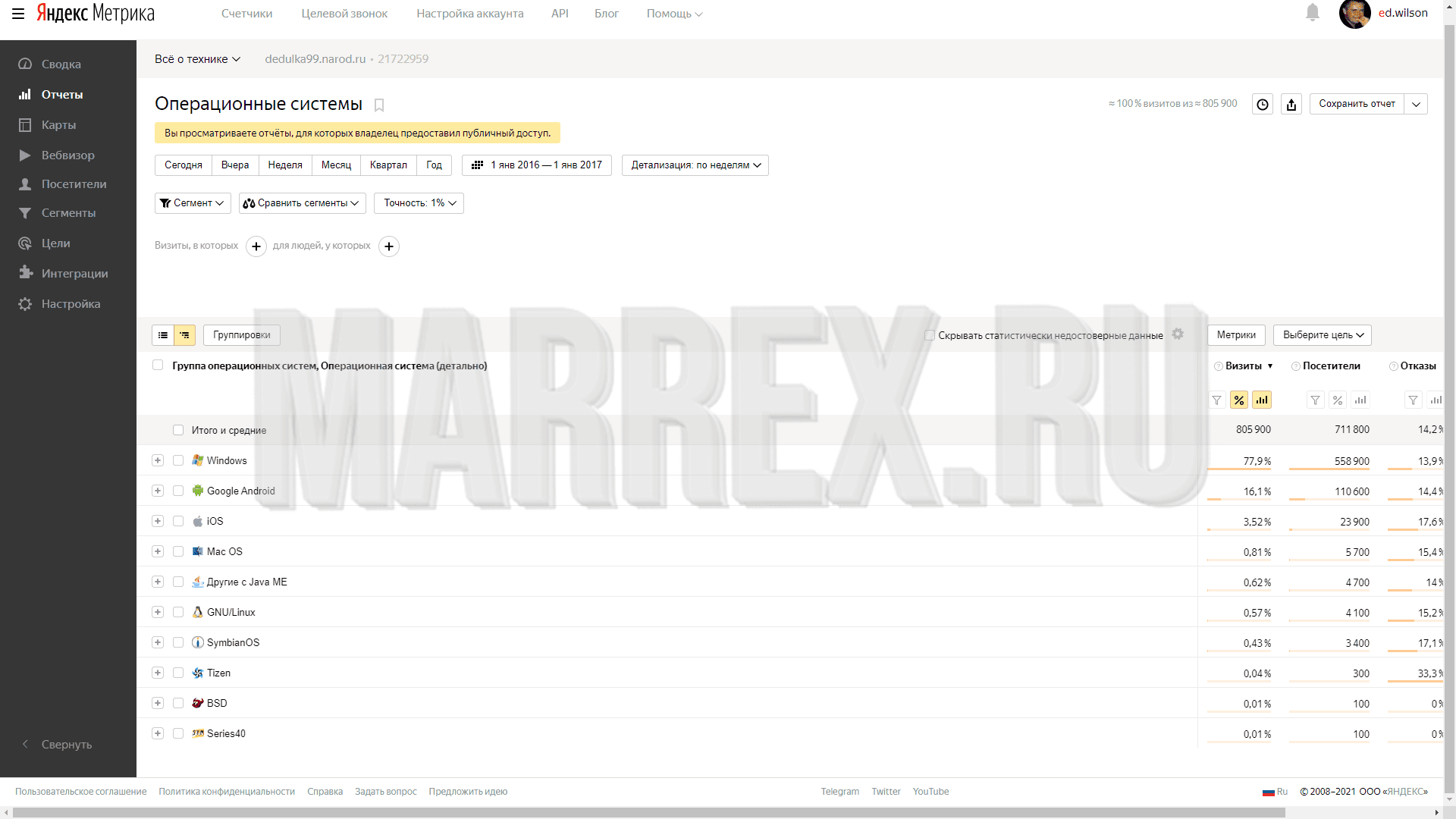Switch to the tree list view icon

click(185, 335)
